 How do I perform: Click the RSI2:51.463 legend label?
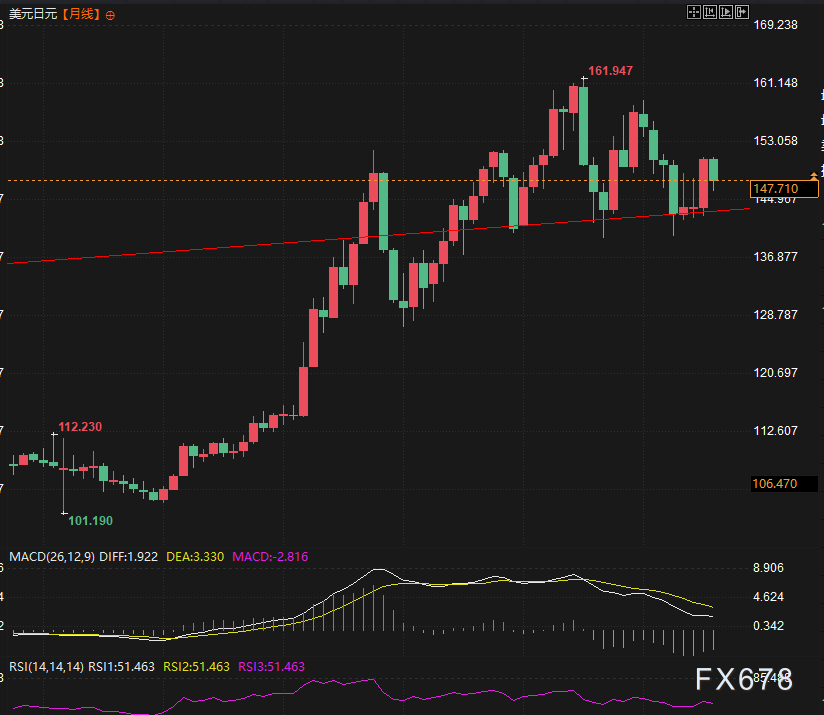point(197,667)
